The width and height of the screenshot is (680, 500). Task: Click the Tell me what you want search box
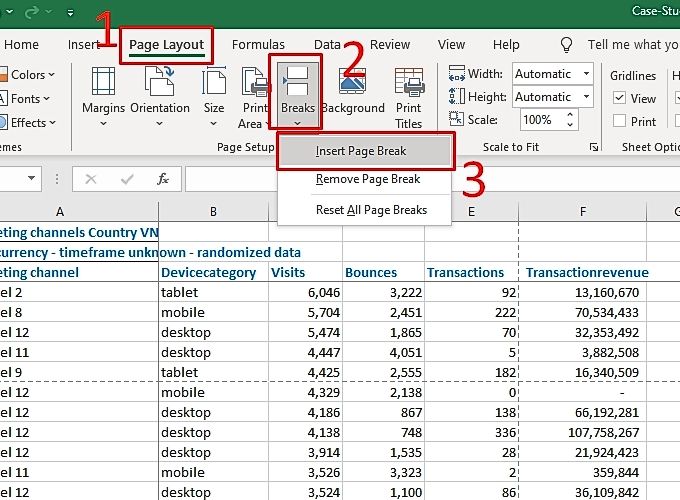(x=633, y=45)
